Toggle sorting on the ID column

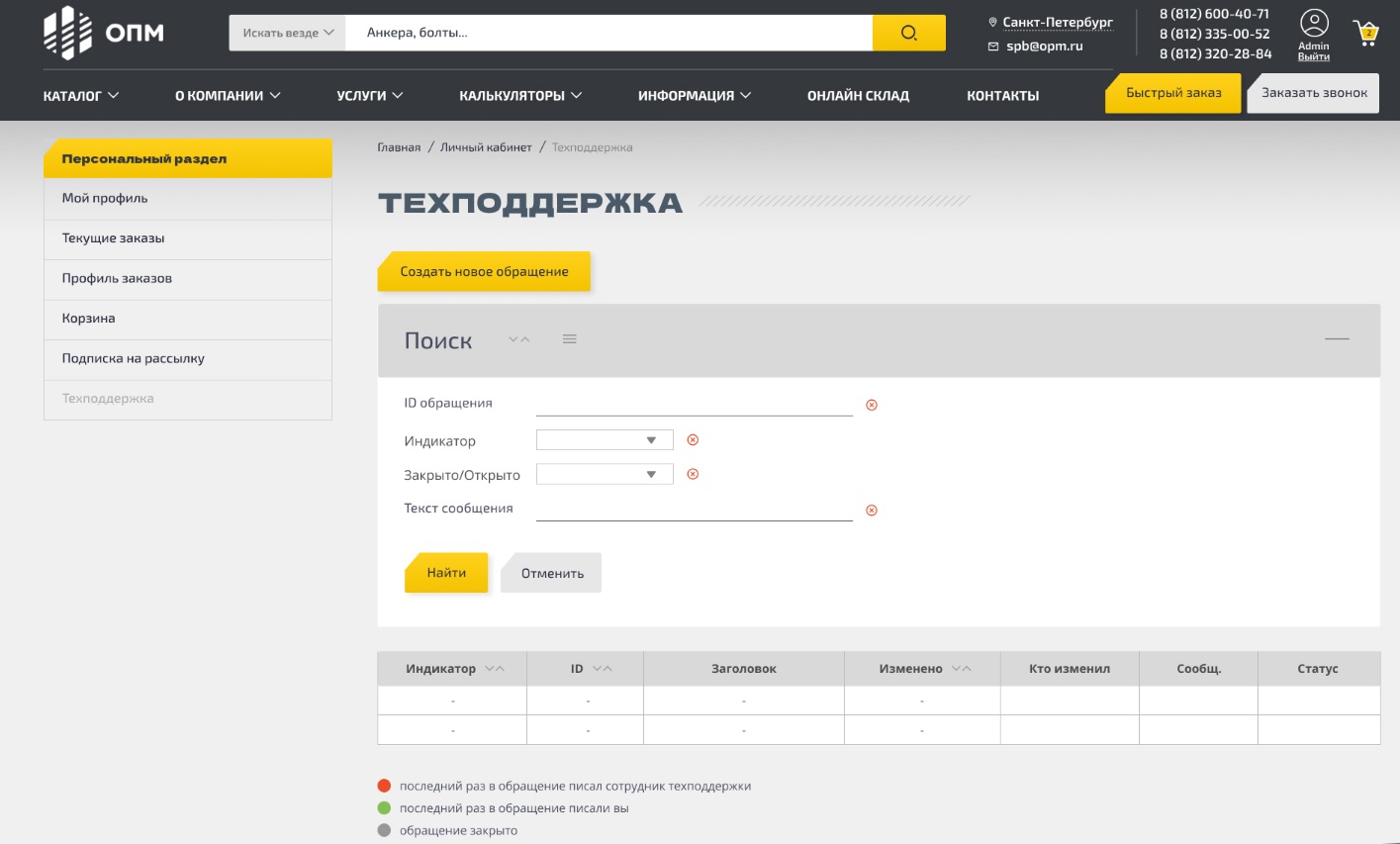tap(604, 668)
